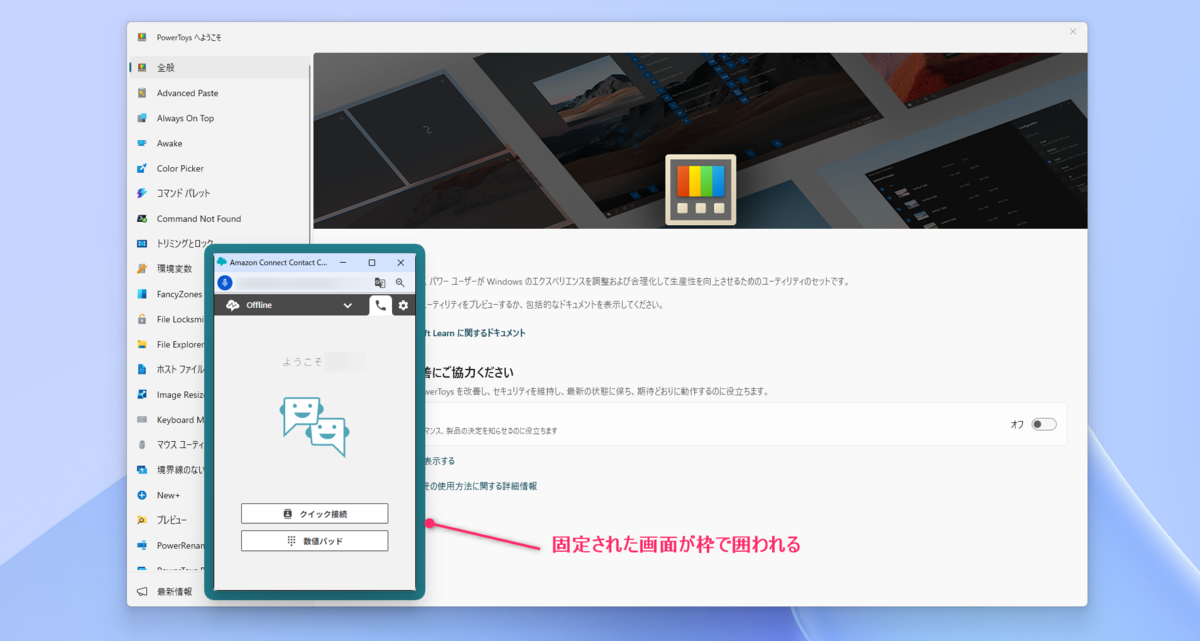Select the Keyboard Manager keyboard icon

point(142,419)
